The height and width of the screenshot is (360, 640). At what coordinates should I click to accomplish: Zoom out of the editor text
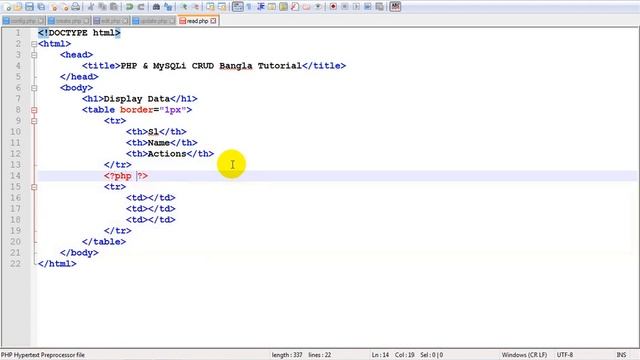click(196, 7)
